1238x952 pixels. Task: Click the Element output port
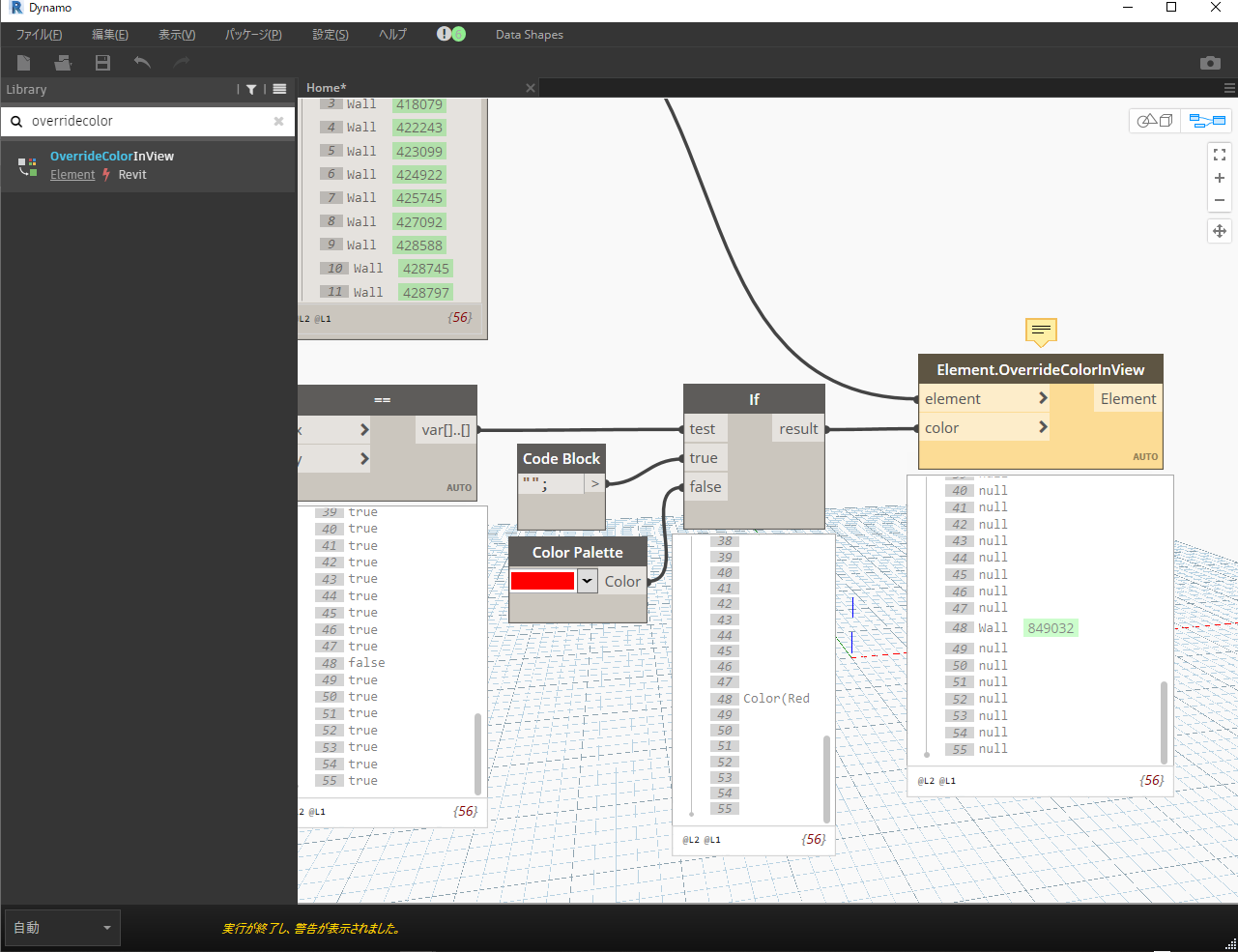click(1128, 398)
